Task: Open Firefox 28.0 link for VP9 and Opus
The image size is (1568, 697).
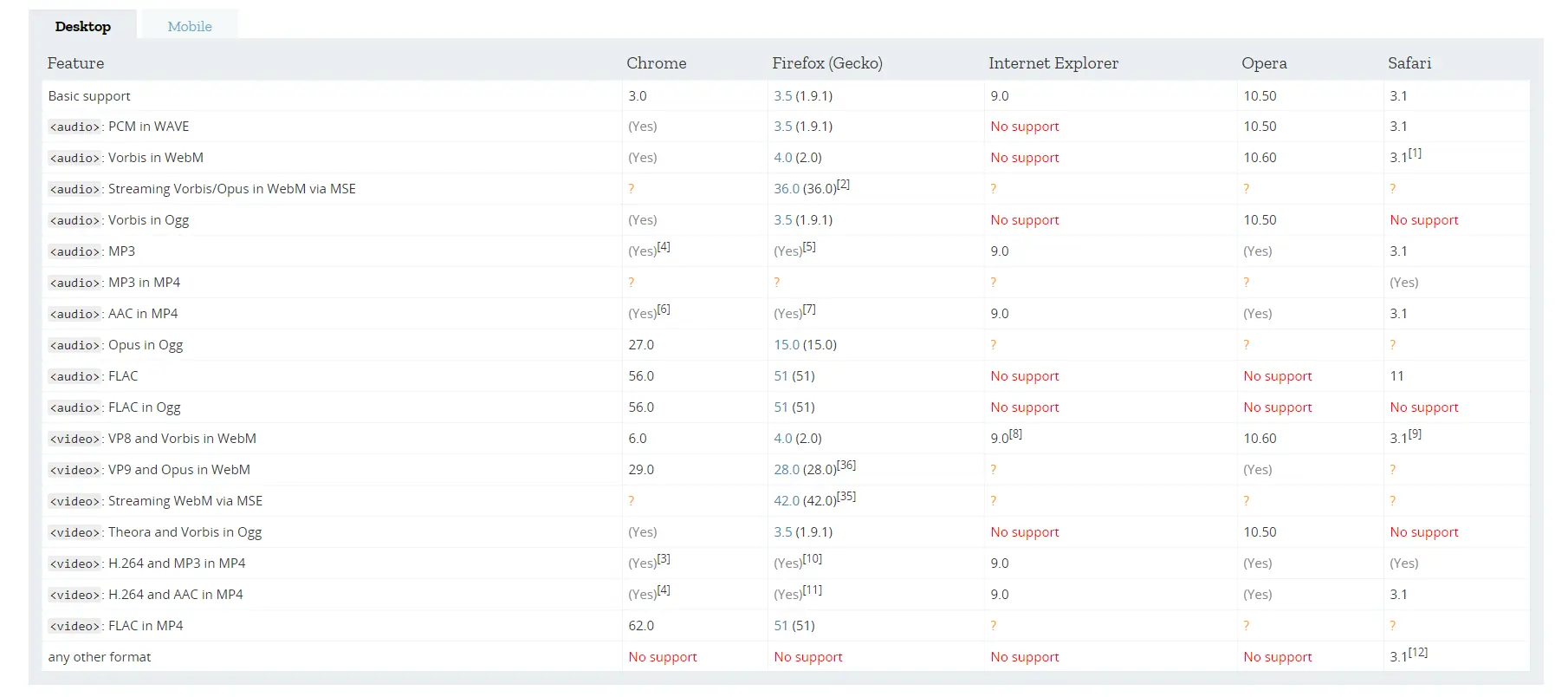Action: coord(787,470)
